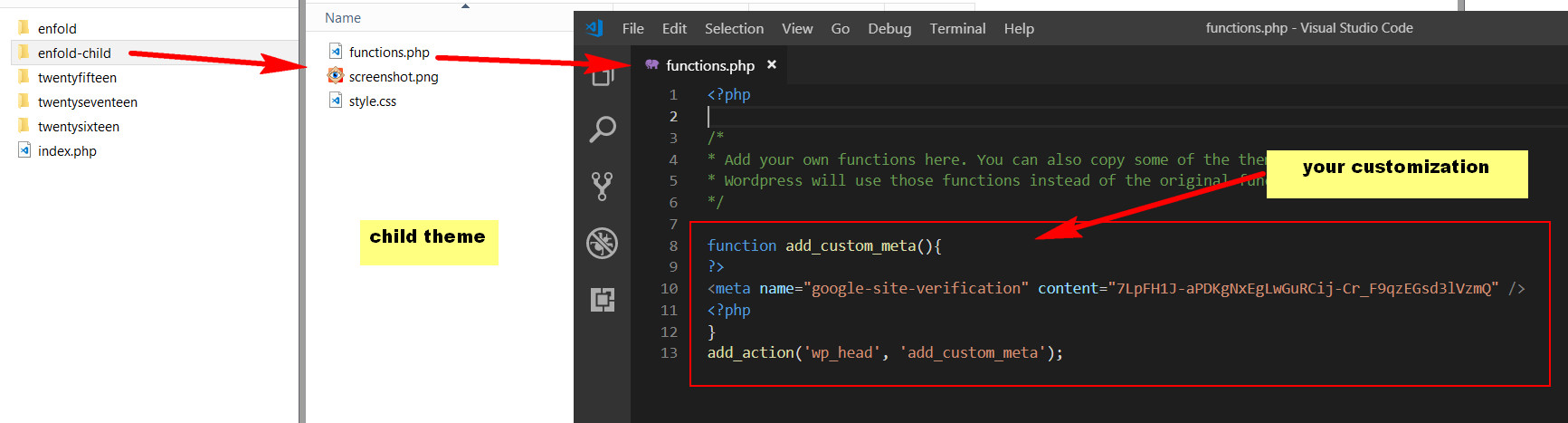Screen dimensions: 1568x423
Task: Click the twentyseventeen folder icon
Action: click(x=24, y=101)
